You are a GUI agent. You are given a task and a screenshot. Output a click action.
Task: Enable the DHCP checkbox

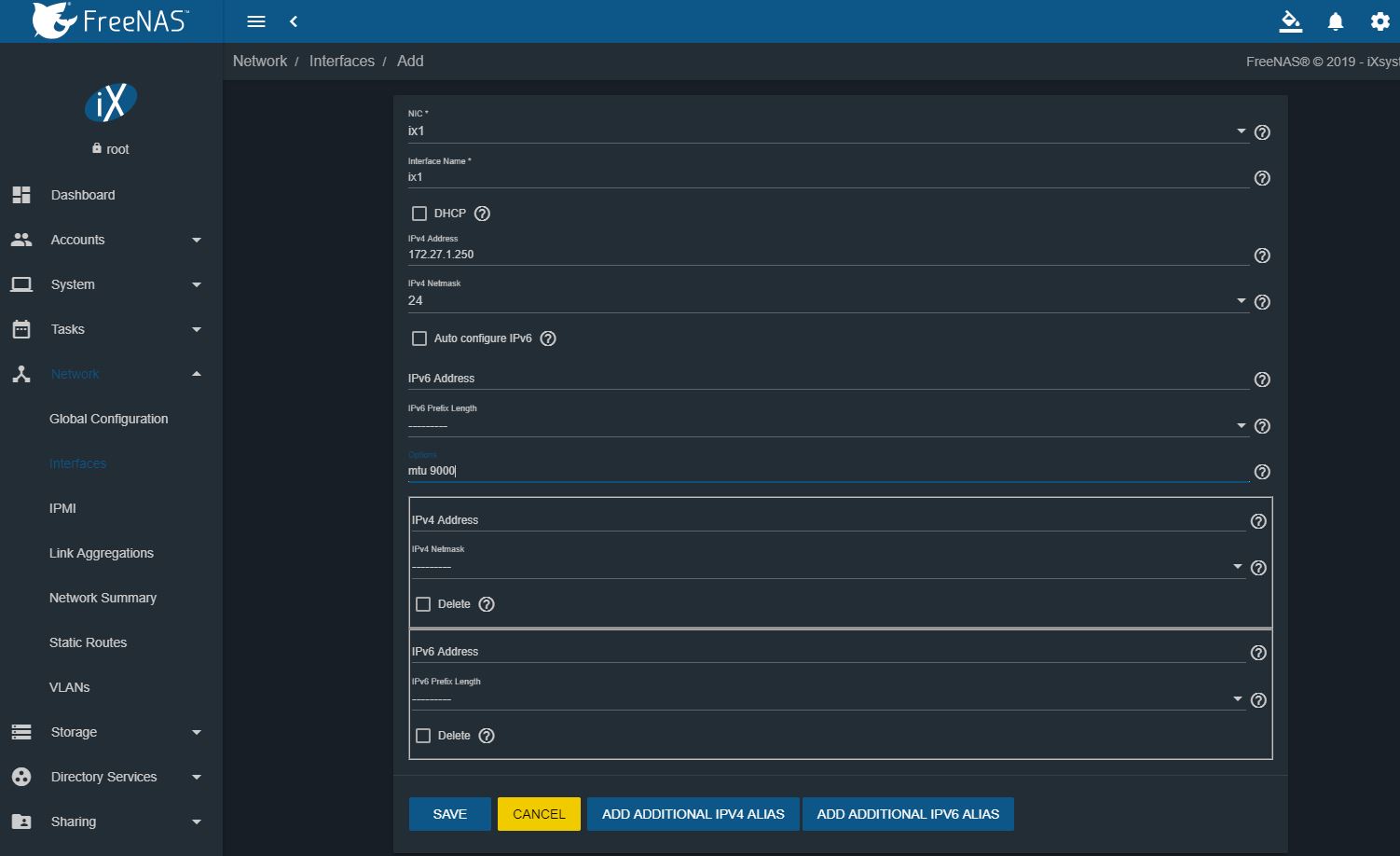click(x=419, y=214)
